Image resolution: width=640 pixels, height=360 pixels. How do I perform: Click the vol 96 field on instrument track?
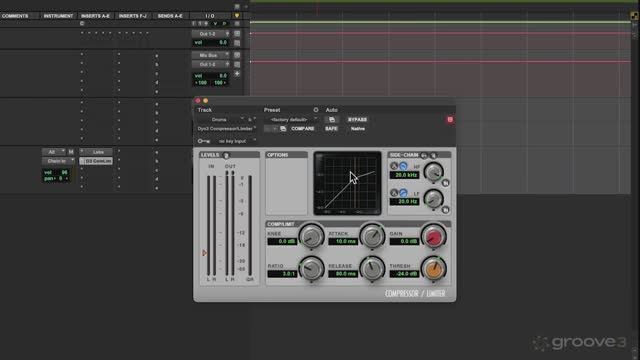pyautogui.click(x=56, y=172)
